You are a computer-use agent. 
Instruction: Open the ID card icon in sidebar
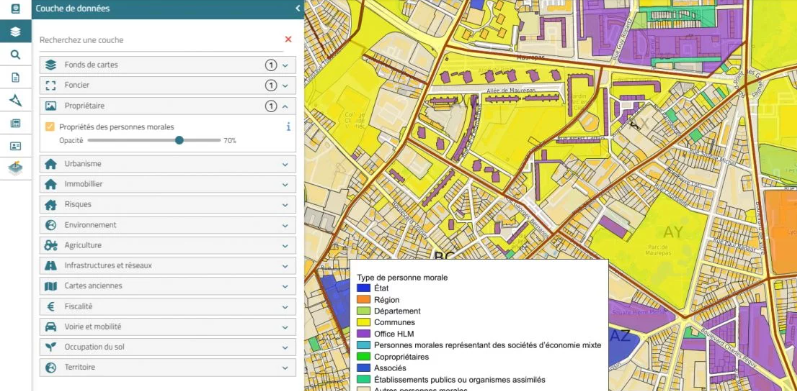coord(15,146)
